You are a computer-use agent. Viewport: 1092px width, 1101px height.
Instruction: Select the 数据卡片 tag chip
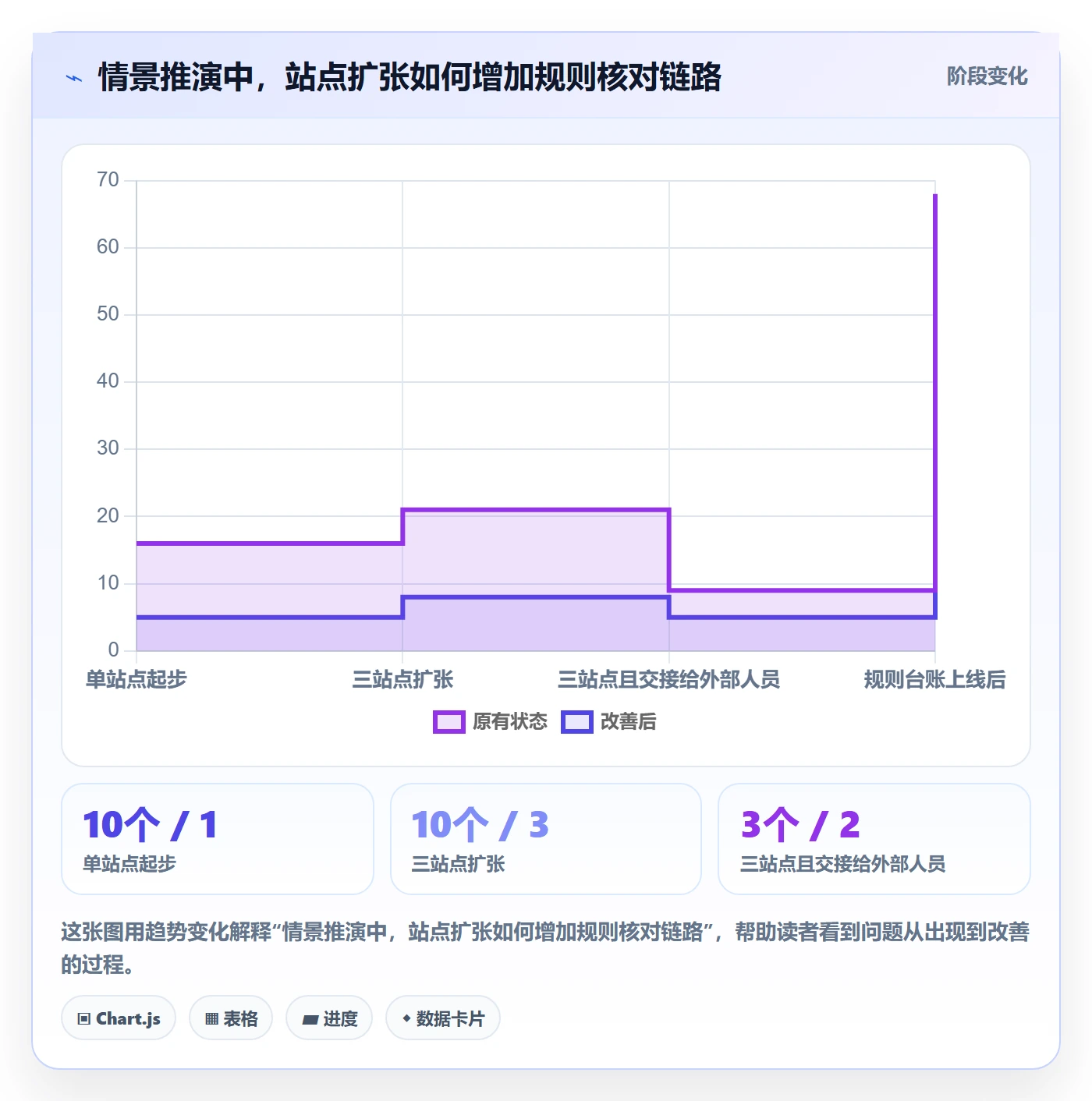[x=443, y=1018]
